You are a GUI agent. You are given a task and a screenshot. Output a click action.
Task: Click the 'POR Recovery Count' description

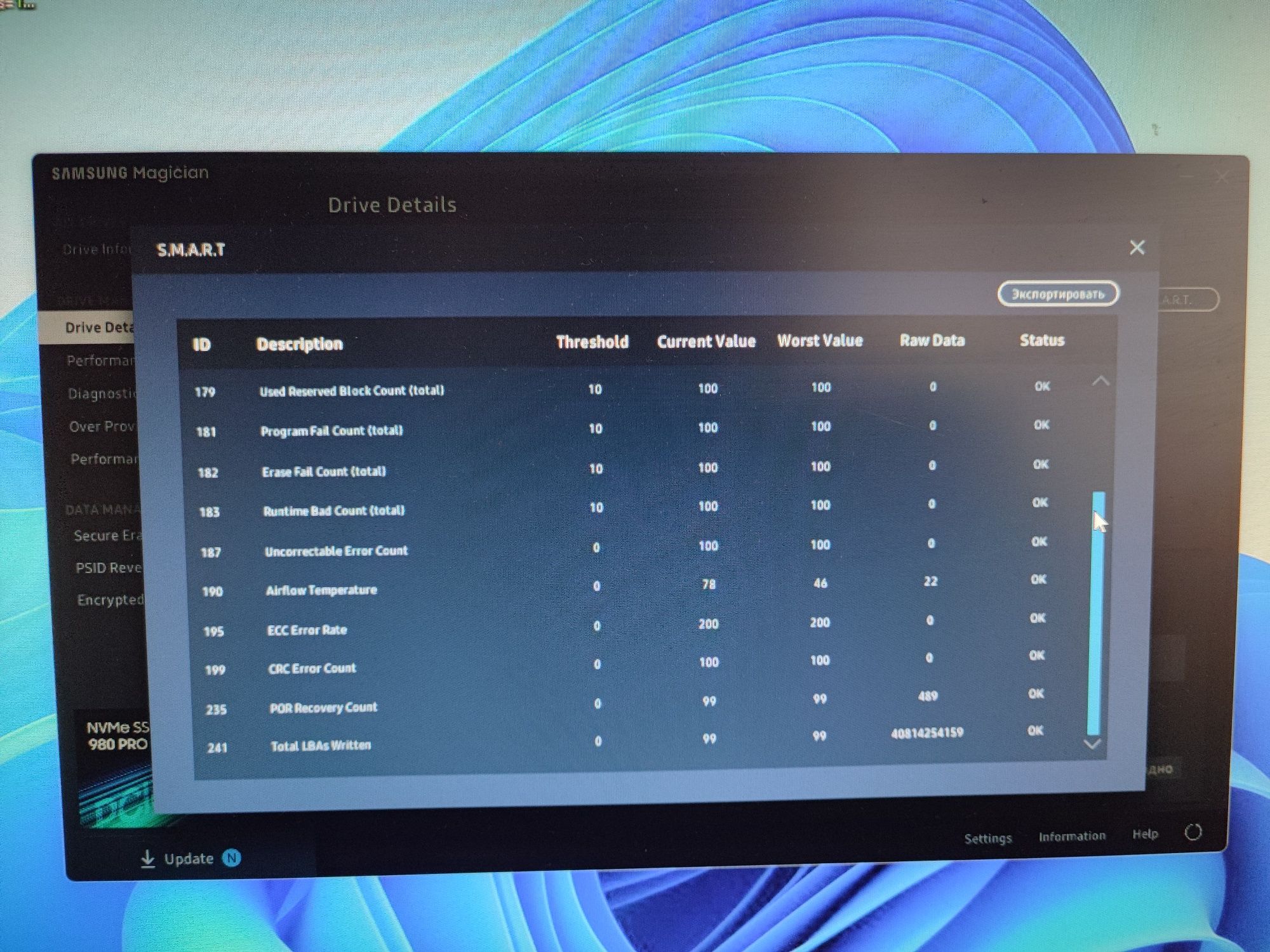click(x=323, y=708)
